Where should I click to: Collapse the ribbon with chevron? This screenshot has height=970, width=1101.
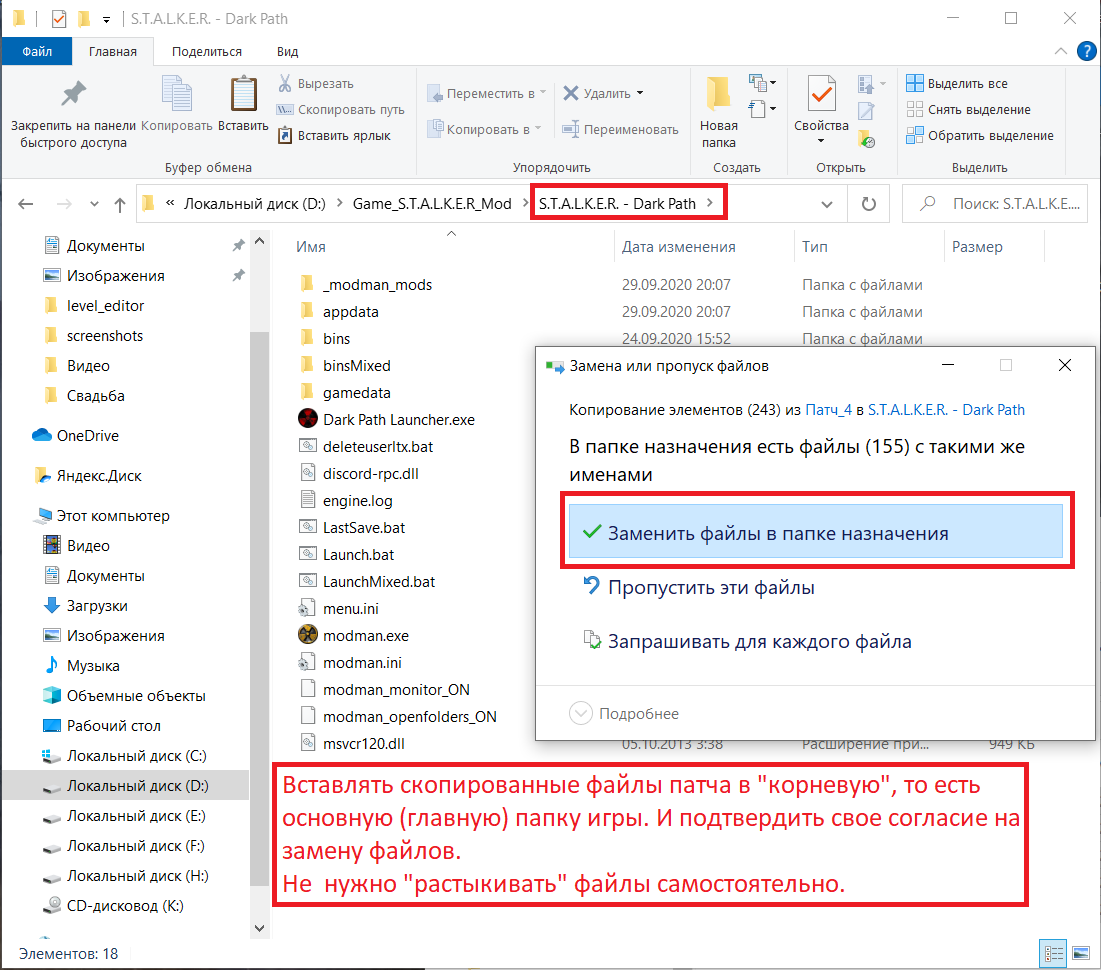1061,51
